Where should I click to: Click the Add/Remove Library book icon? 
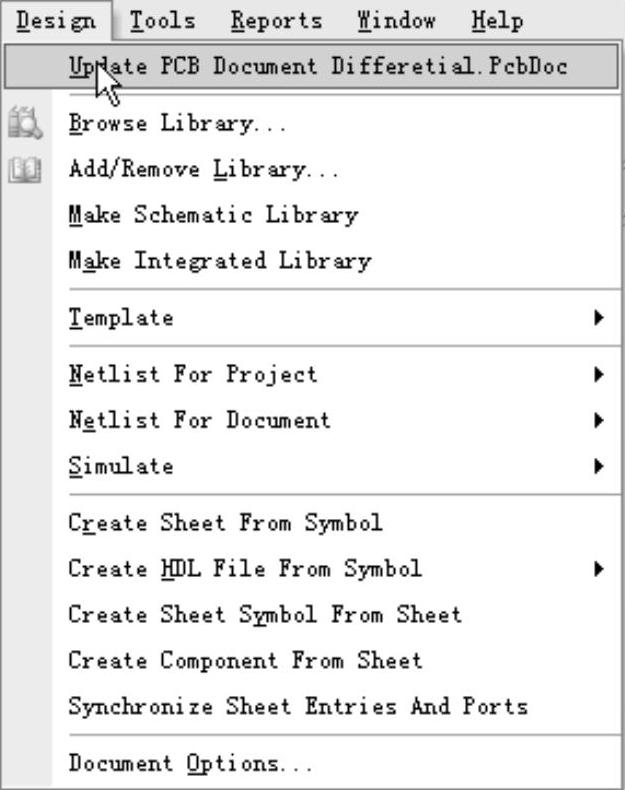click(24, 170)
